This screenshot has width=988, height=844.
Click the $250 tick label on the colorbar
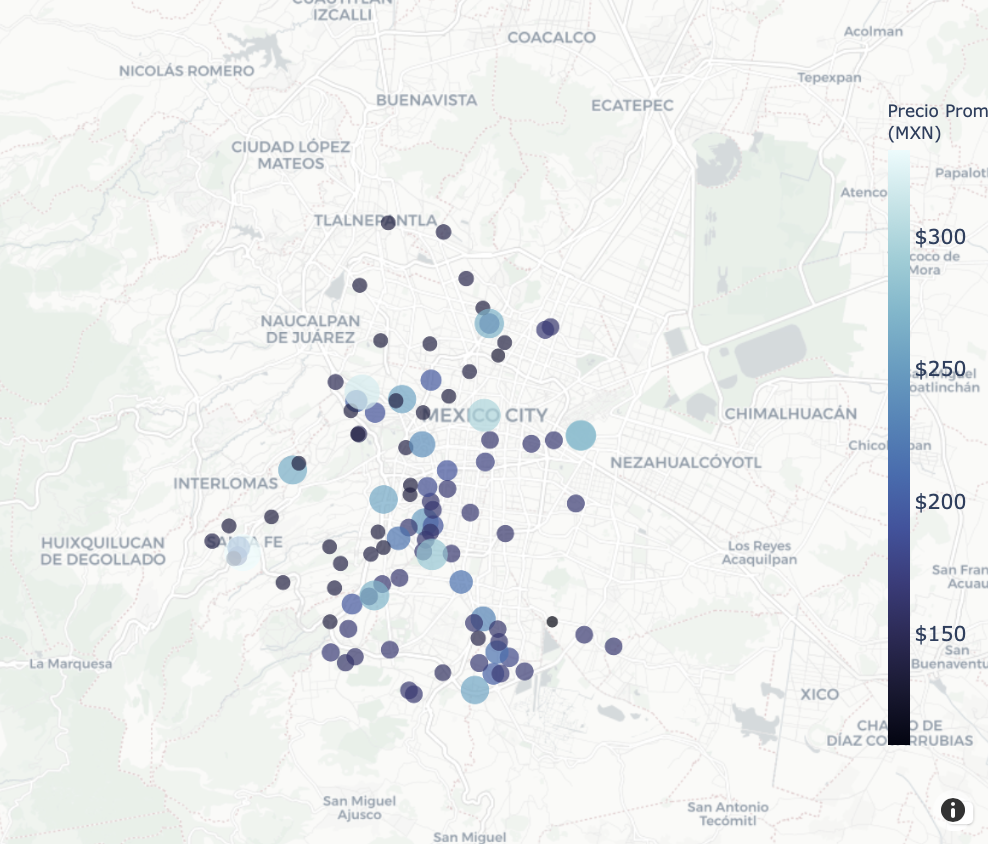(940, 369)
